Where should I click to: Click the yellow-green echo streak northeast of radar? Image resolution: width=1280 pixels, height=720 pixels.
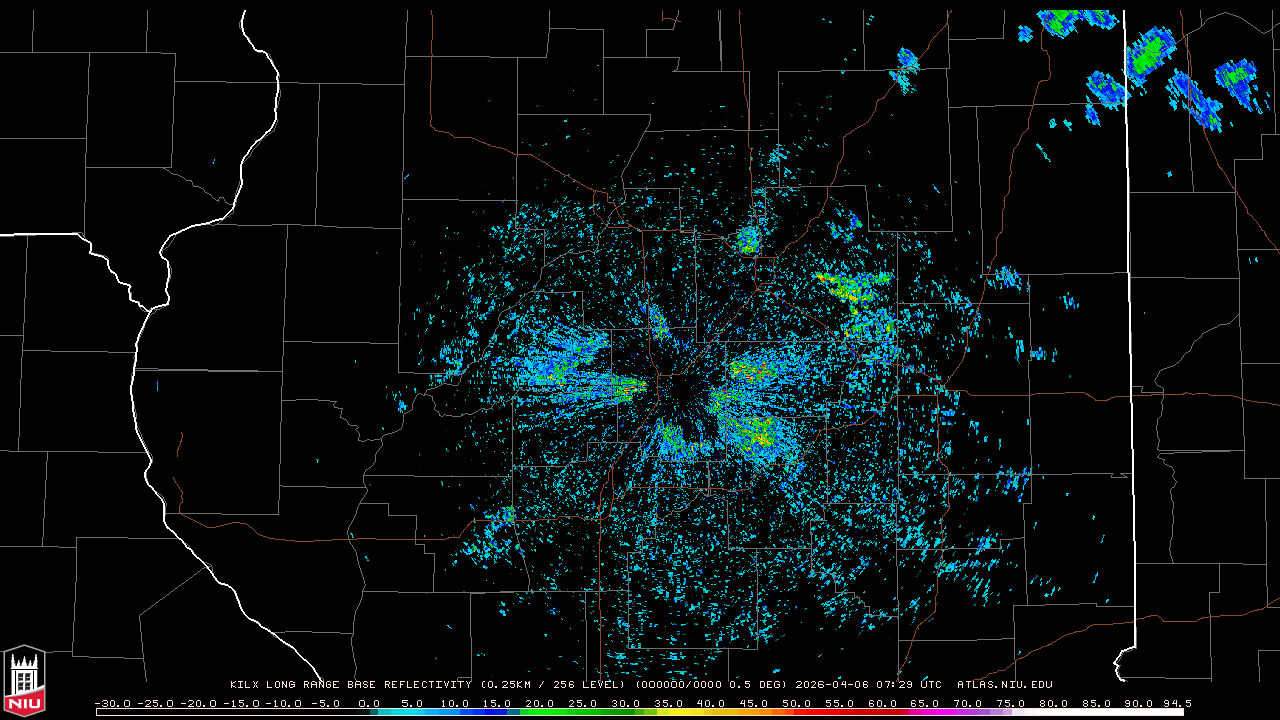[850, 287]
